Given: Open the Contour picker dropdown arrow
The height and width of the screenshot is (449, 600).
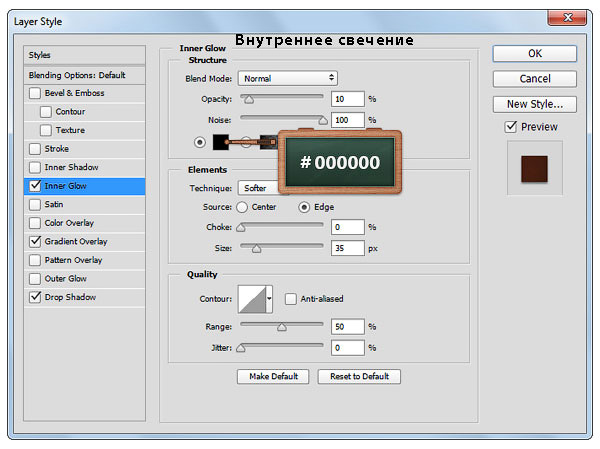Looking at the screenshot, I should (x=269, y=299).
